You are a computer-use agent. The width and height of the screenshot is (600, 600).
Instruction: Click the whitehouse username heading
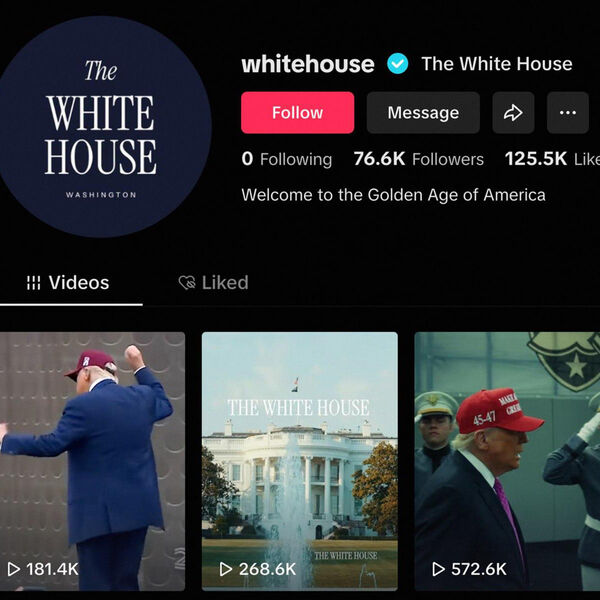[x=308, y=64]
